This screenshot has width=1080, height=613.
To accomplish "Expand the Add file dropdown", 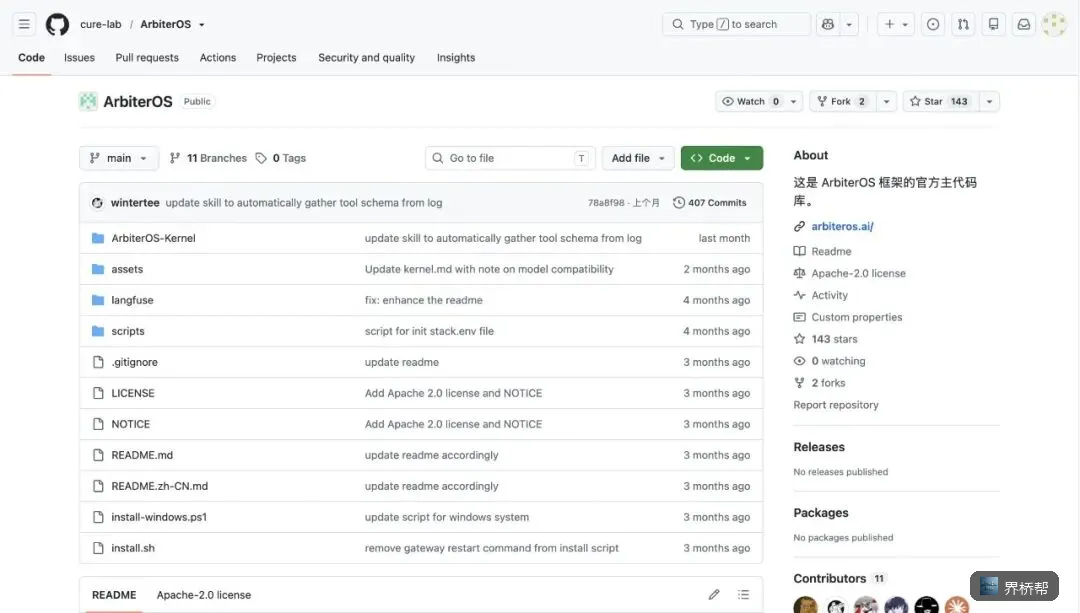I will [637, 158].
